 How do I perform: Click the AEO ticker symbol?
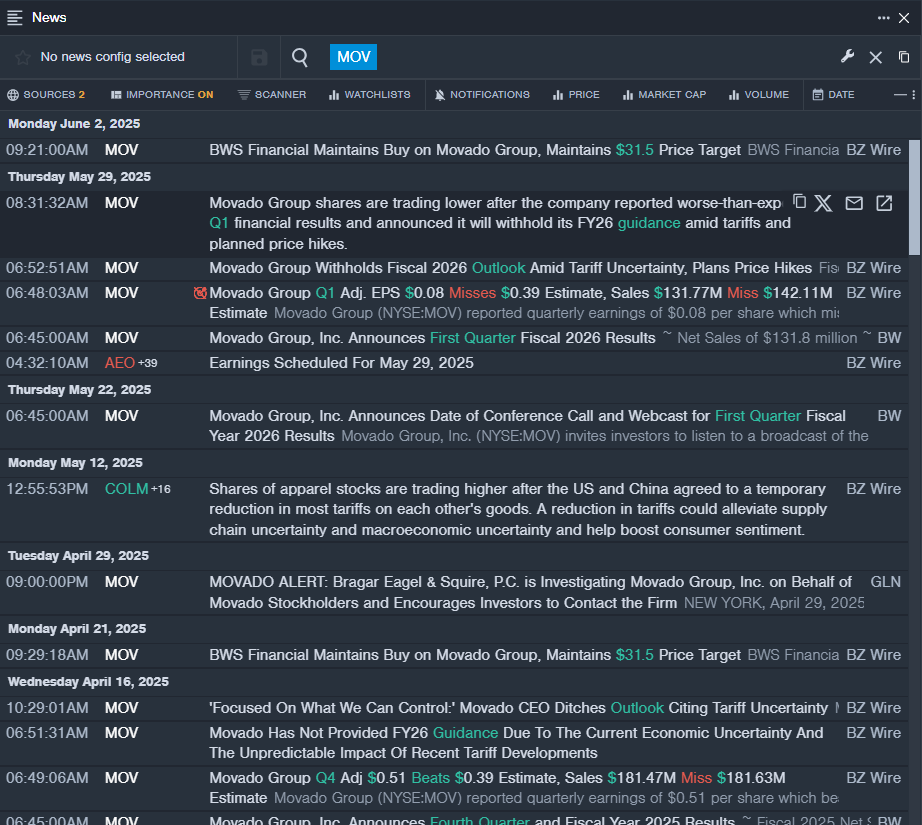click(120, 363)
